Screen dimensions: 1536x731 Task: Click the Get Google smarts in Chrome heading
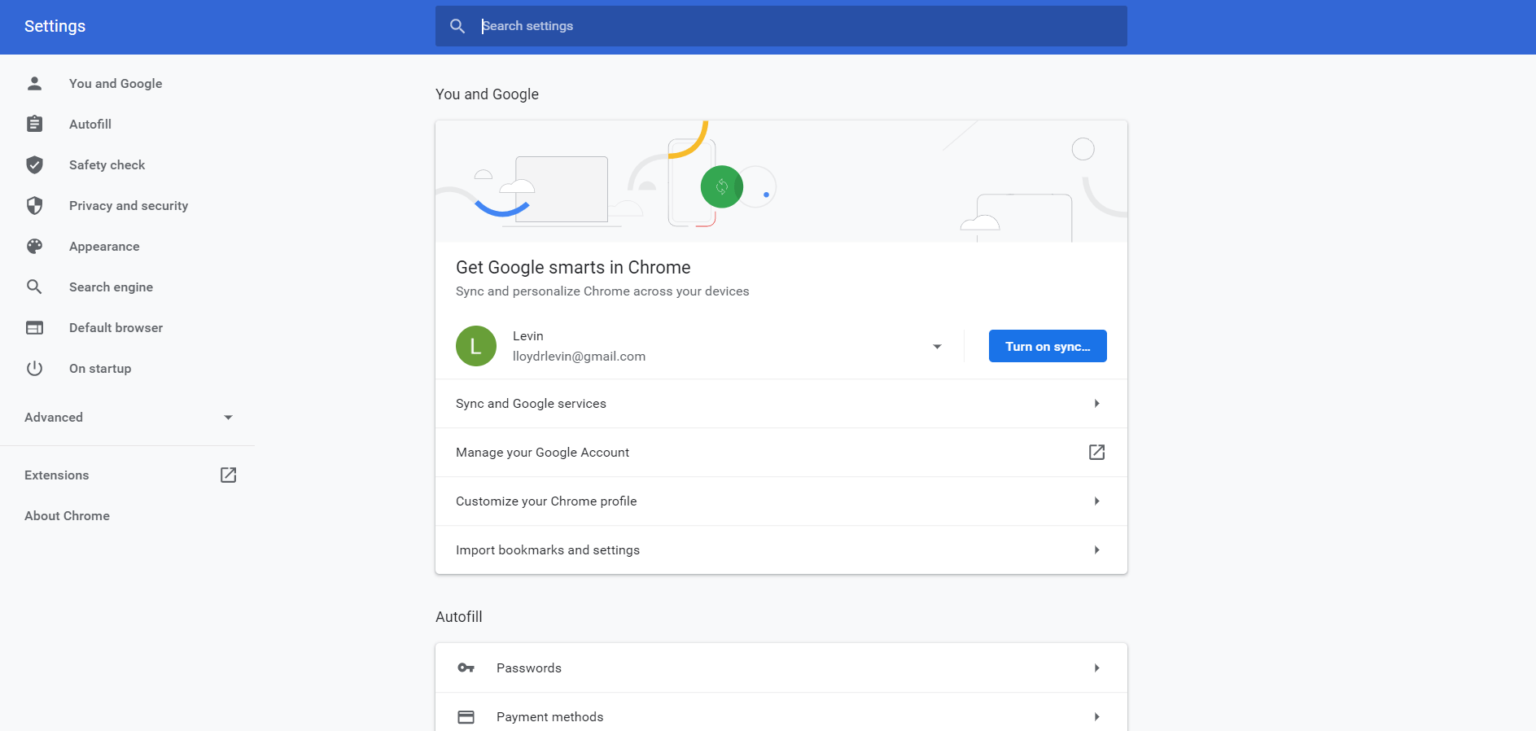(573, 267)
